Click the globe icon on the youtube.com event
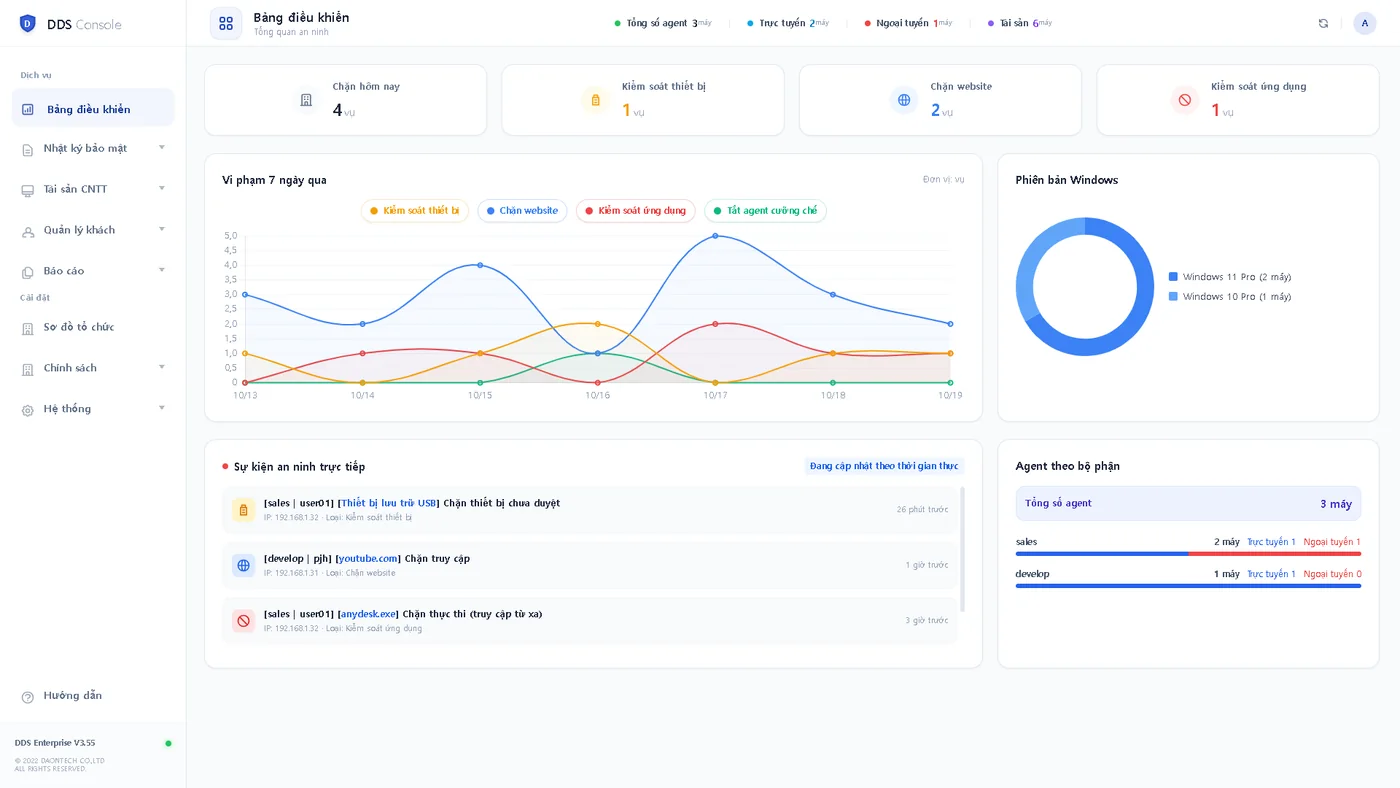 [243, 565]
